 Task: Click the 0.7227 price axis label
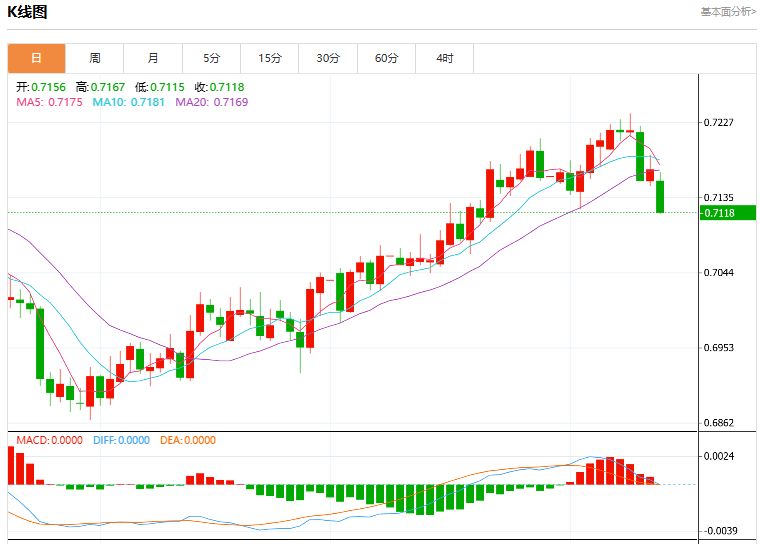(719, 122)
